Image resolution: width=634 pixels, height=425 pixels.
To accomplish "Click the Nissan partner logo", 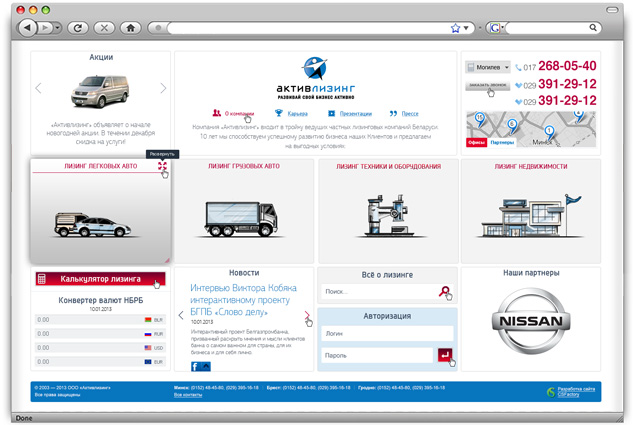I will 531,321.
